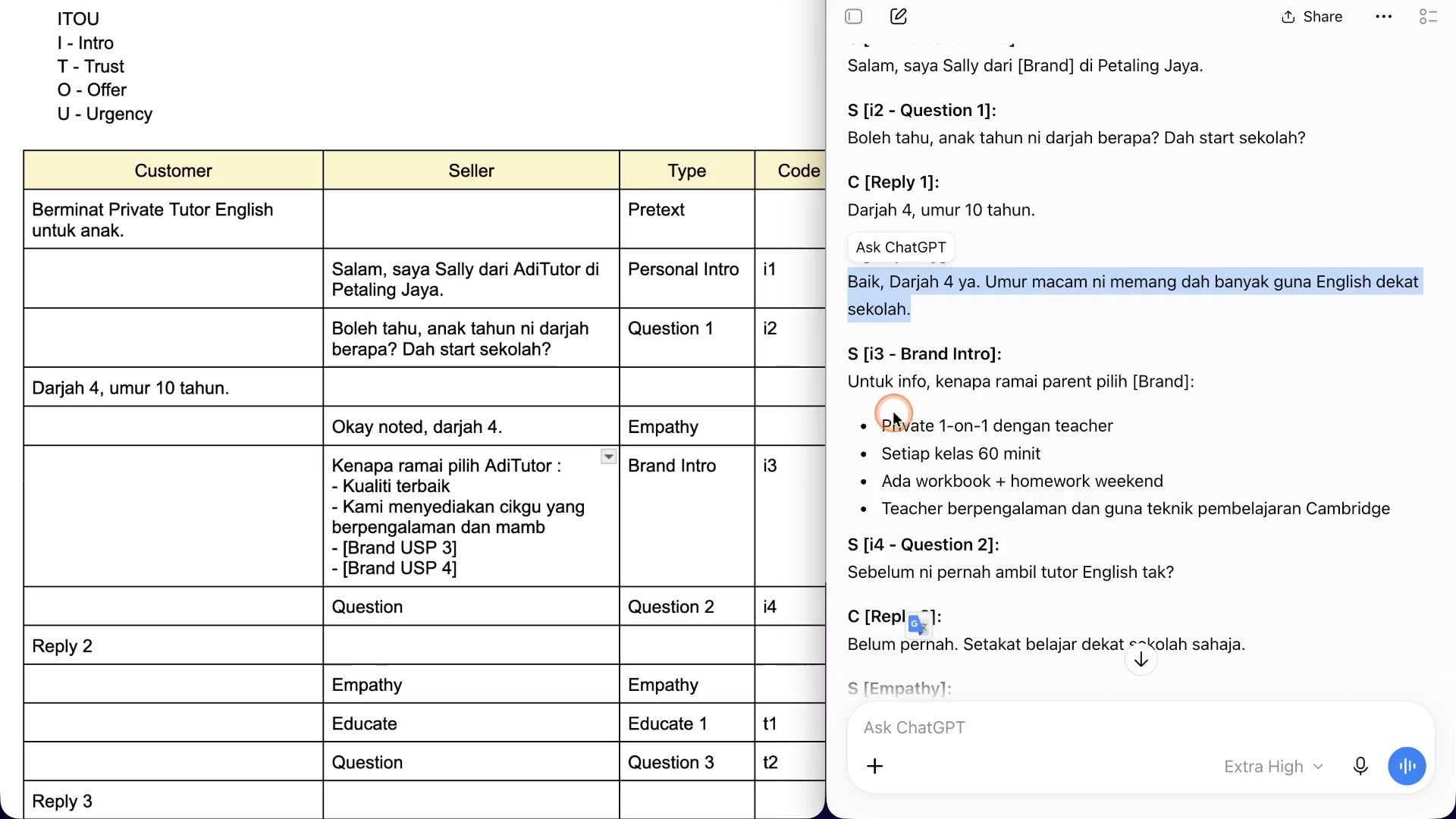1456x819 pixels.
Task: Toggle the ChatGPT sidebar panel icon
Action: (854, 17)
